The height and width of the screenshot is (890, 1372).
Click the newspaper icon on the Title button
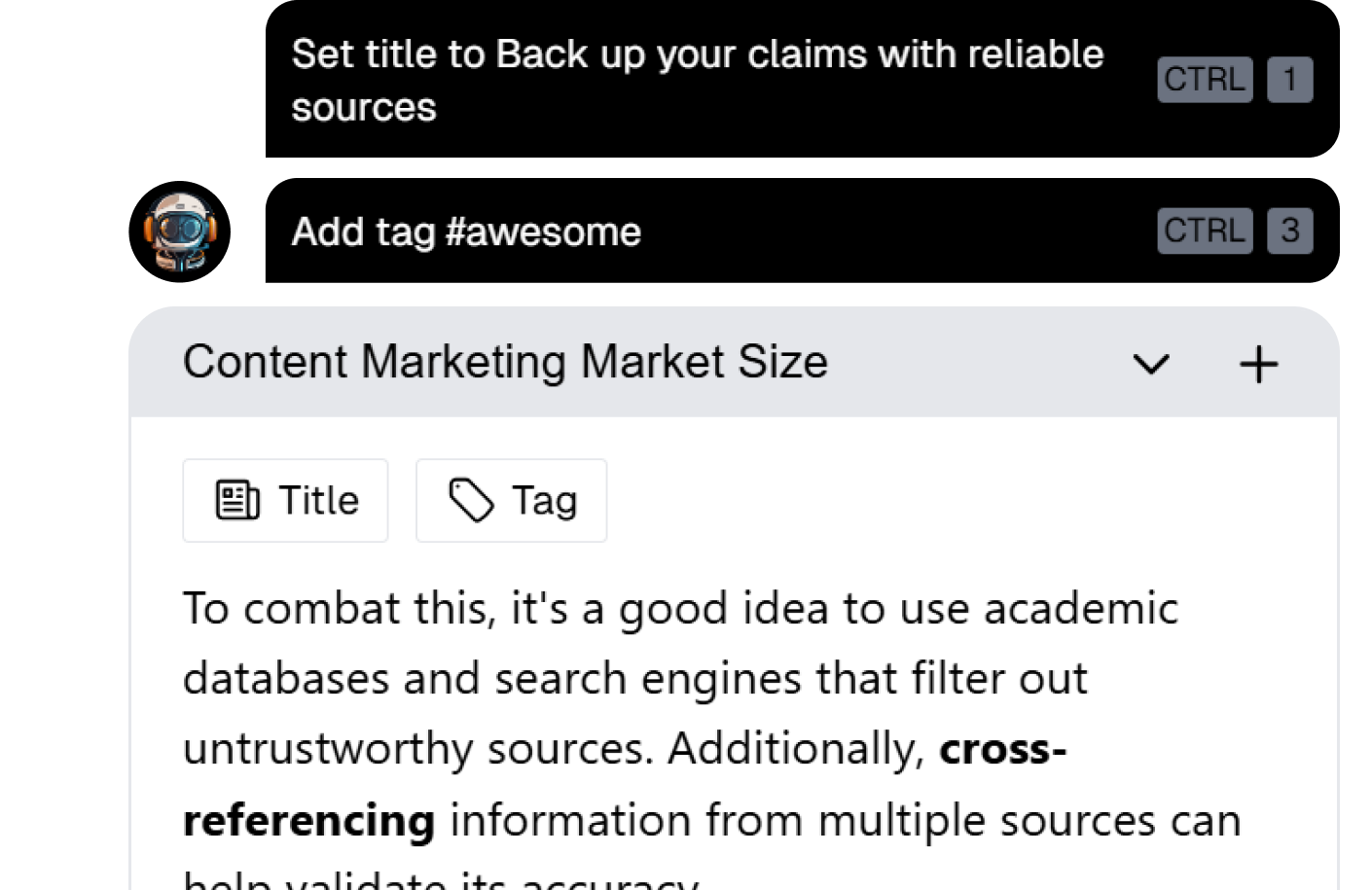point(237,501)
